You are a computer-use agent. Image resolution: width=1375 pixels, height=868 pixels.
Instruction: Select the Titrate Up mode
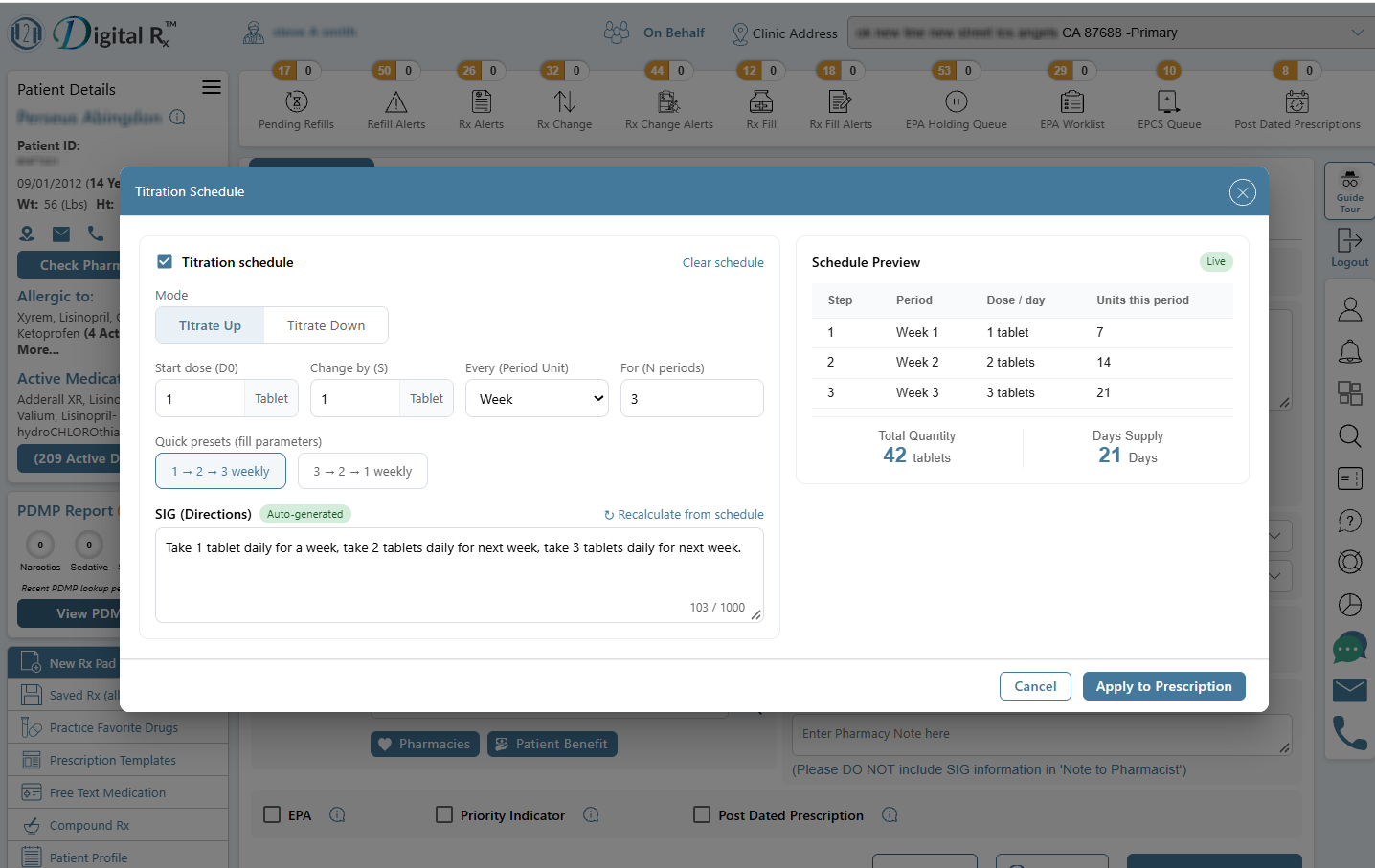(210, 325)
